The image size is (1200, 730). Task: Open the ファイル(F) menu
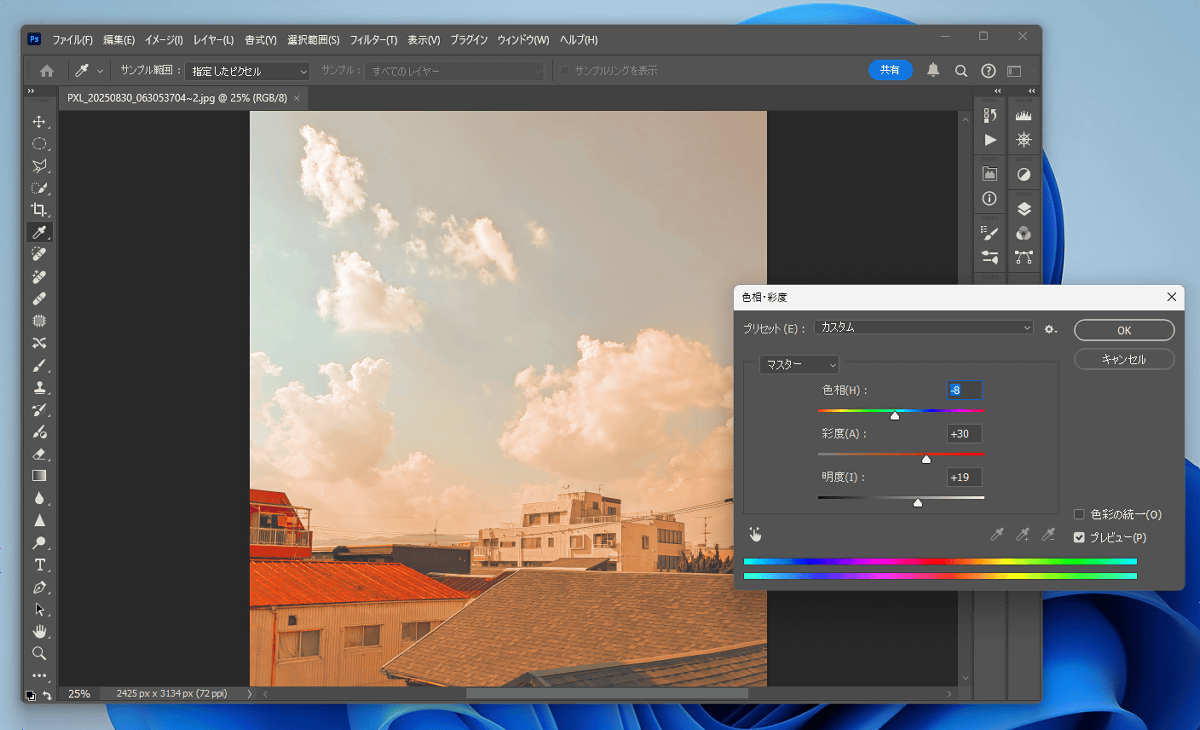[72, 40]
